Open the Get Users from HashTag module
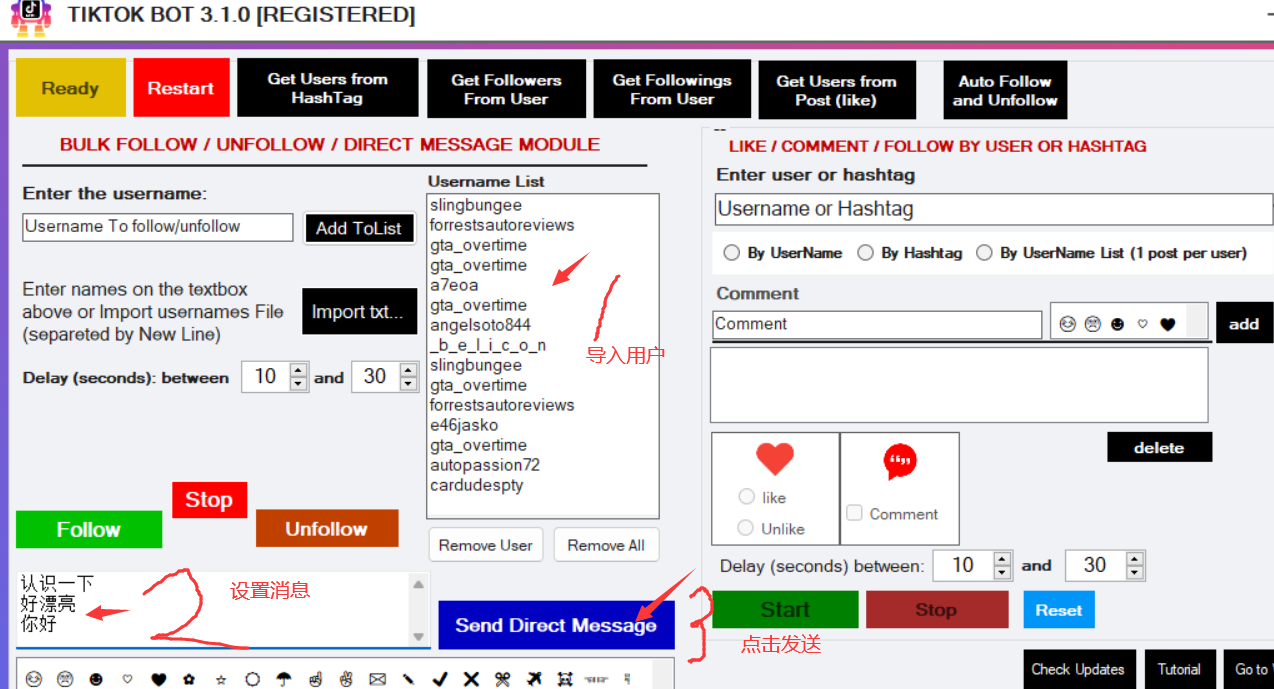Viewport: 1274px width, 689px height. [327, 88]
